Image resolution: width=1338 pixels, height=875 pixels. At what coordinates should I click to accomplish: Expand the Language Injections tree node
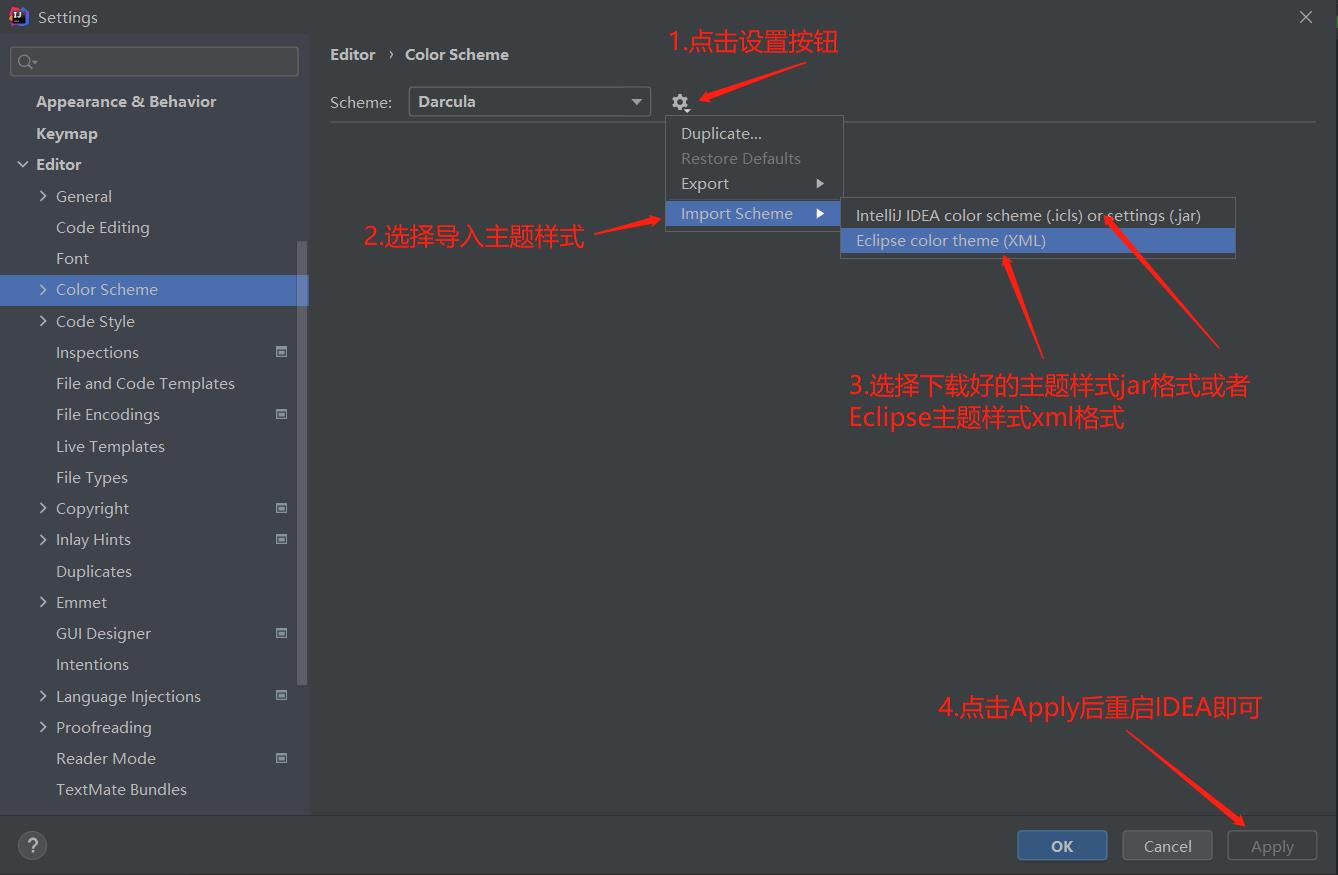pos(43,696)
